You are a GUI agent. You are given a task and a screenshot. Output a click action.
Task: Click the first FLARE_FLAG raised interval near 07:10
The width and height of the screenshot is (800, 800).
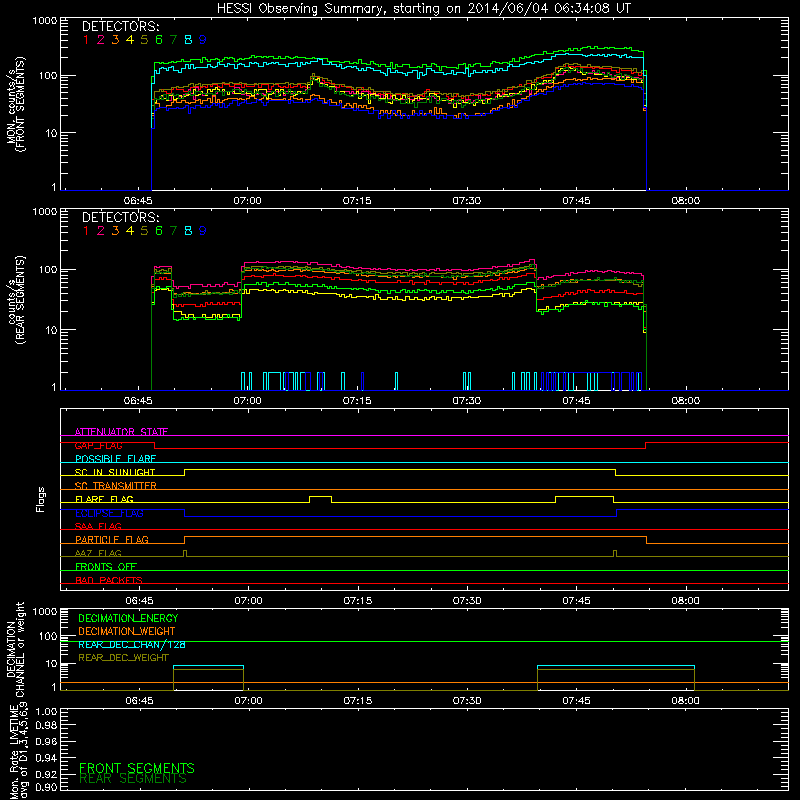click(x=320, y=499)
